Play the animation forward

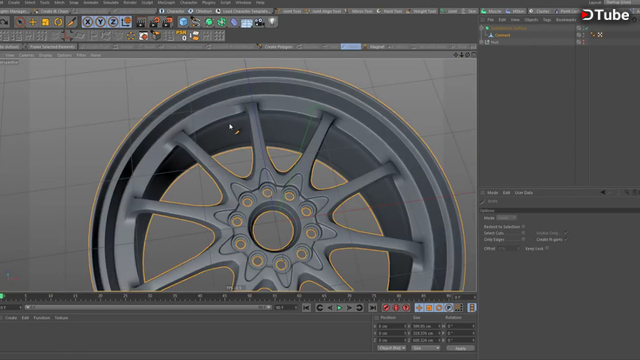point(339,308)
